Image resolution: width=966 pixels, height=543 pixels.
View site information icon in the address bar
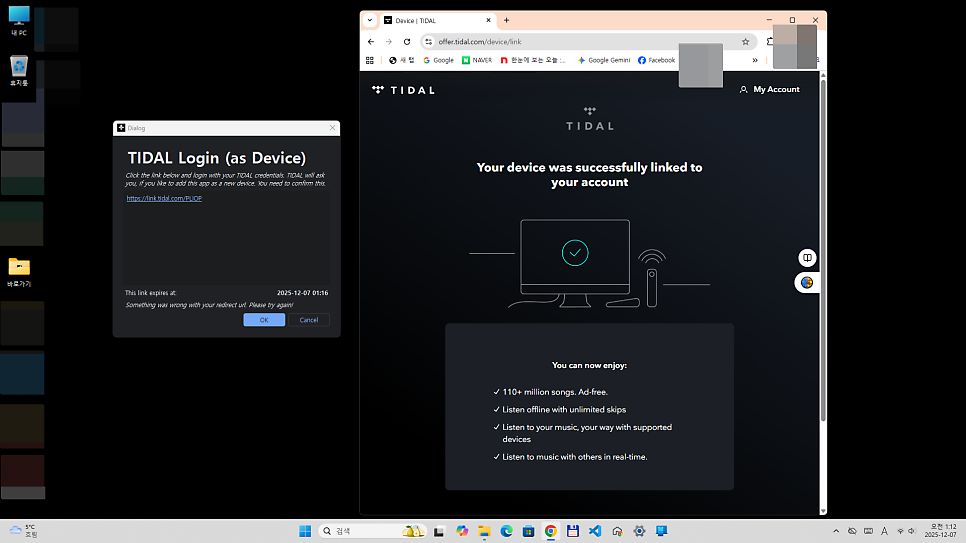[x=429, y=42]
